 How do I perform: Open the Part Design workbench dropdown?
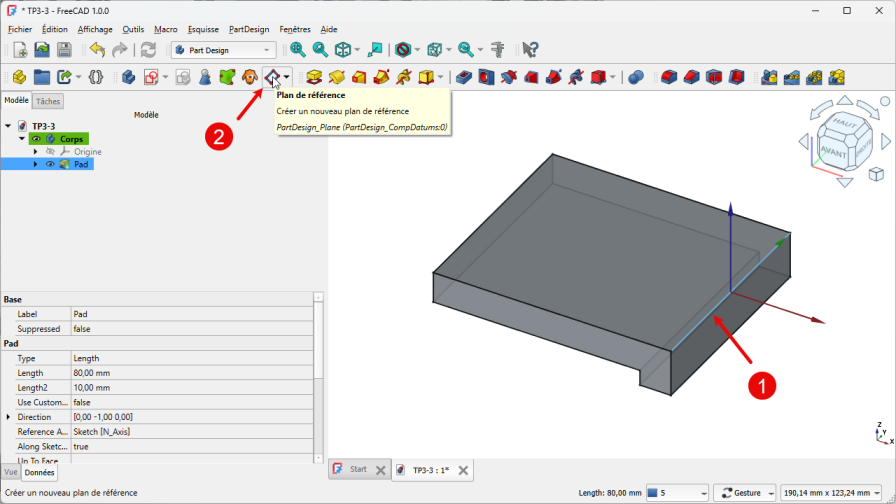[223, 50]
